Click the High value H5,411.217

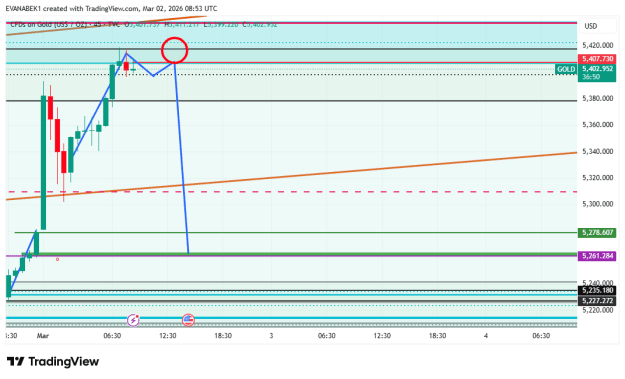pos(182,25)
